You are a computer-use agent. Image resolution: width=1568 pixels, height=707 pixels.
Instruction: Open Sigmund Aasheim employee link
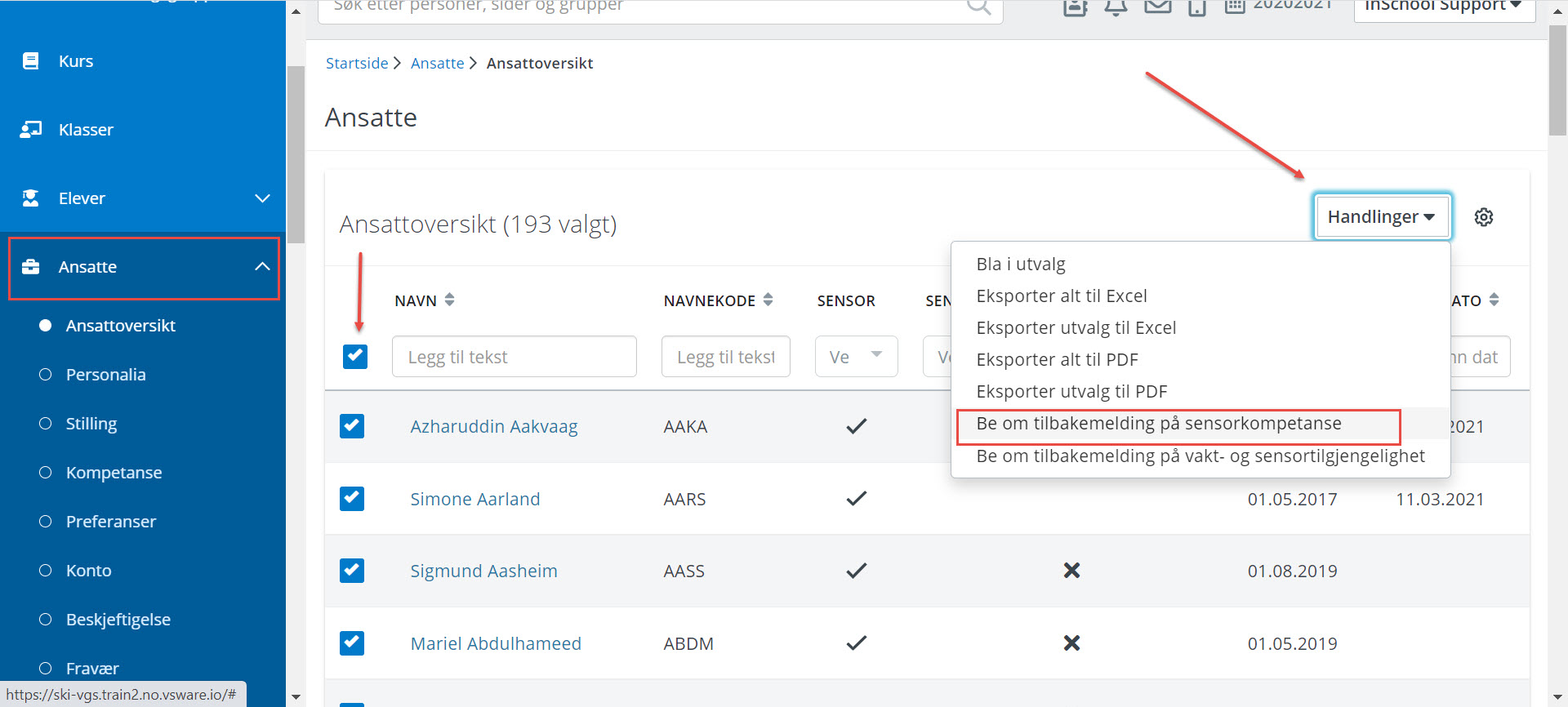483,571
